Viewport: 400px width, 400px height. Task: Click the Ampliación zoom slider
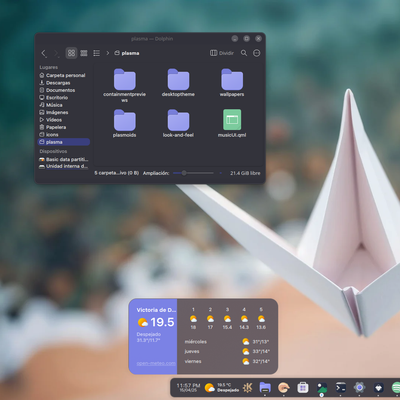pyautogui.click(x=193, y=173)
